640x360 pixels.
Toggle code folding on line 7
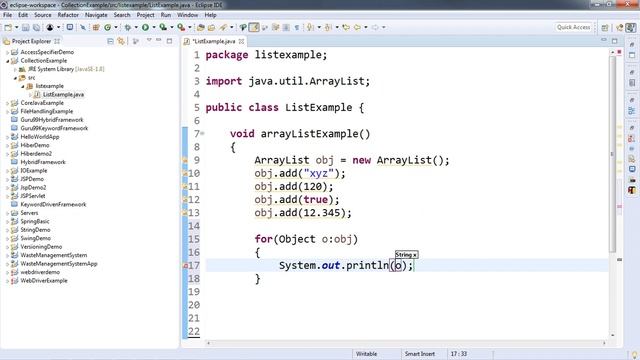202,133
